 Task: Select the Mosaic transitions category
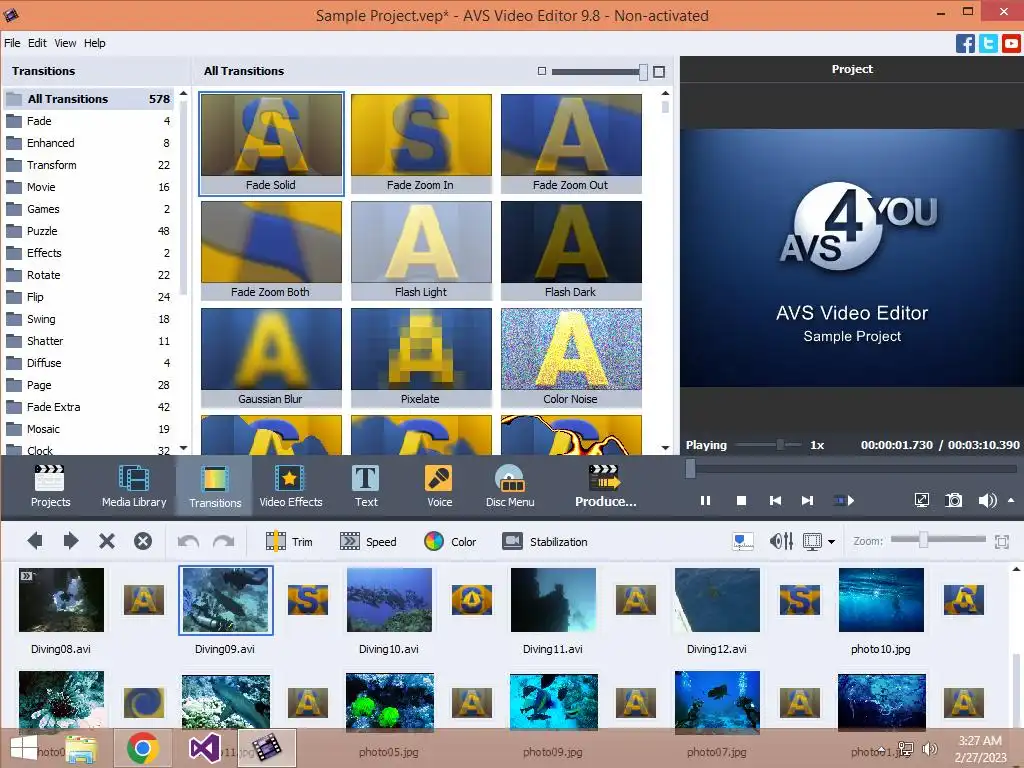tap(88, 429)
